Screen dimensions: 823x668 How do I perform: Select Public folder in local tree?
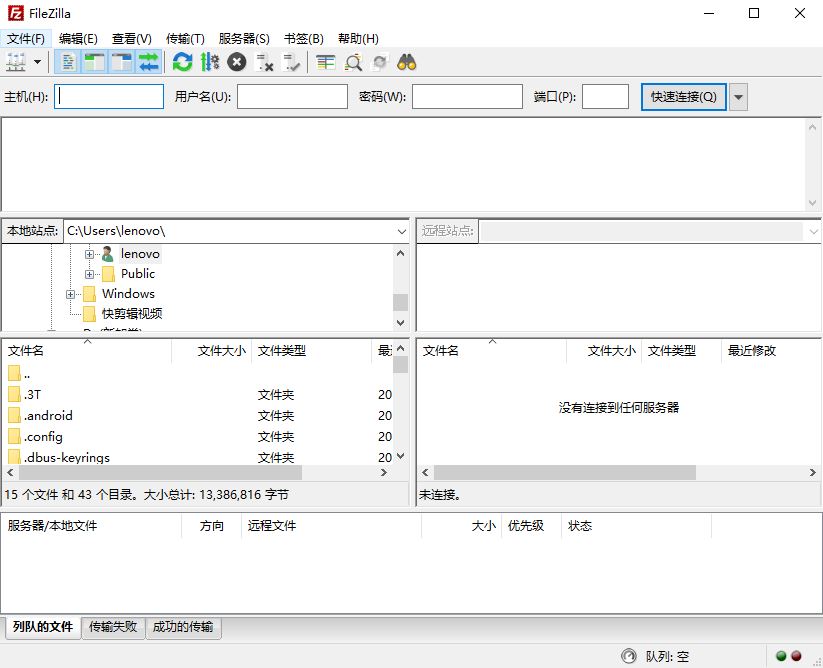(x=138, y=274)
